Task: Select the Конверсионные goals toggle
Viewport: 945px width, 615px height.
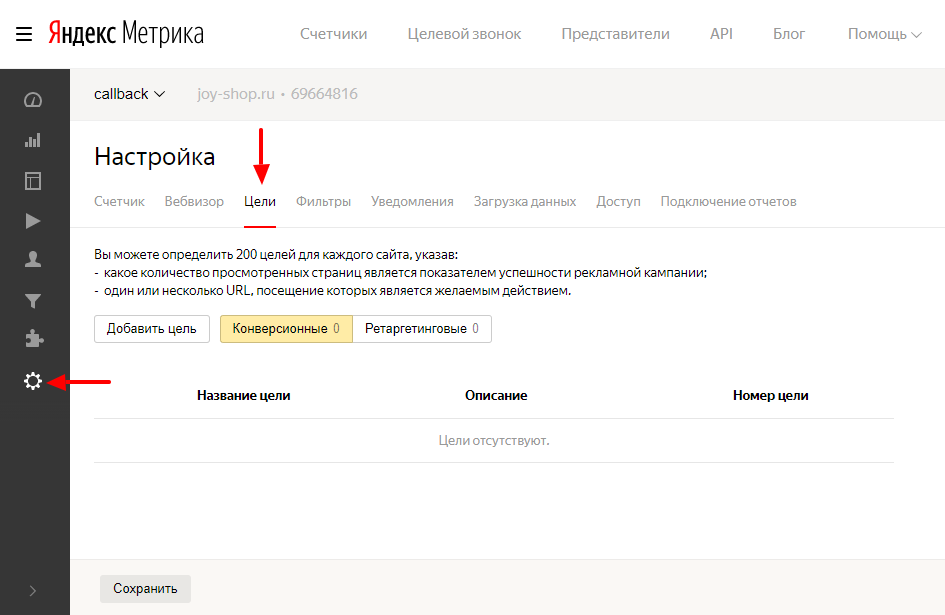Action: click(286, 329)
